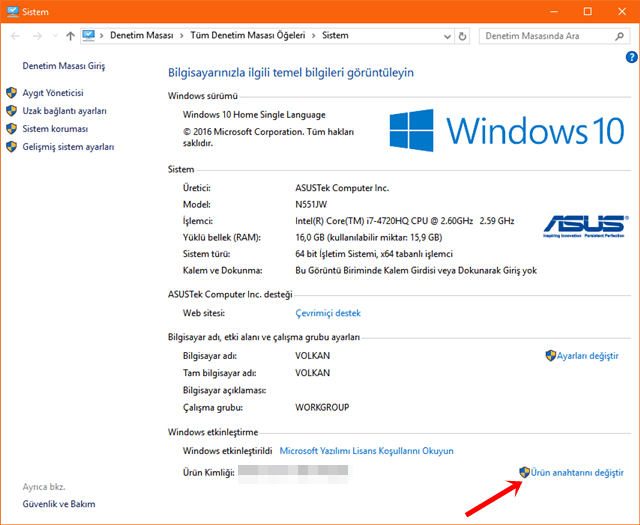Click the Windows 10 logo

click(x=507, y=130)
